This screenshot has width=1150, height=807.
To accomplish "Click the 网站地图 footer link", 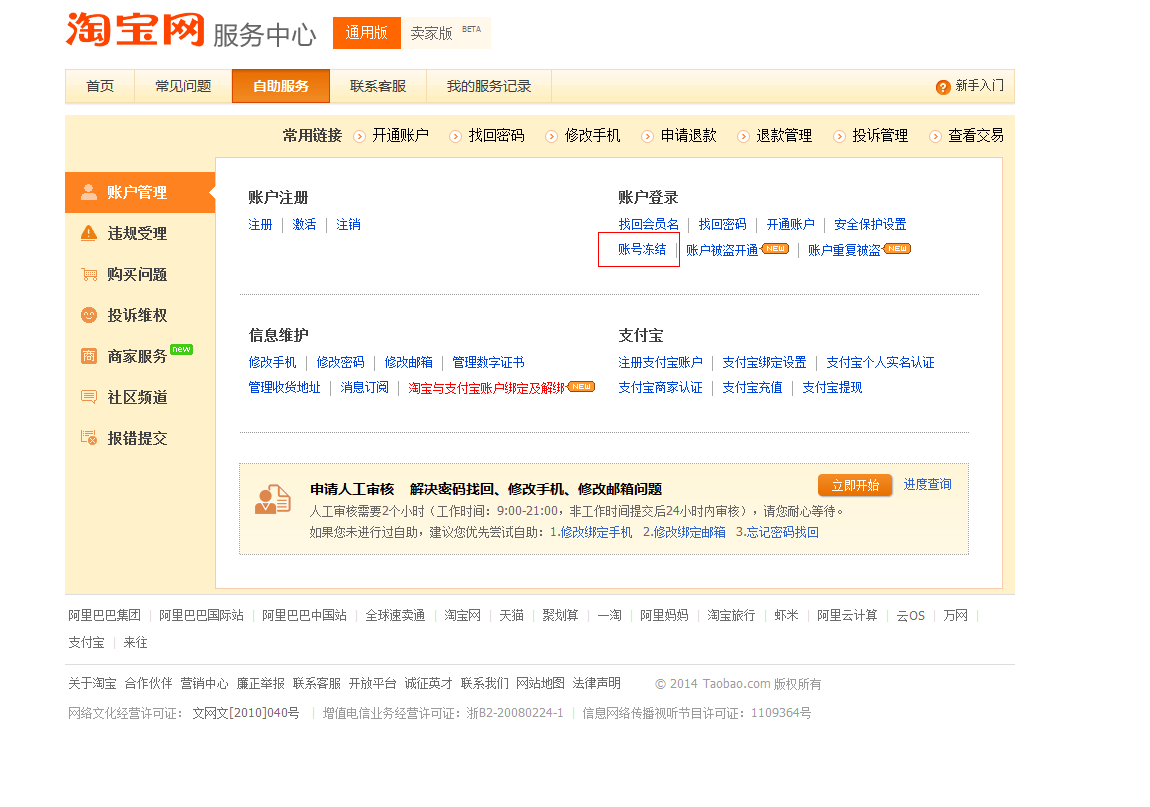I will click(541, 684).
